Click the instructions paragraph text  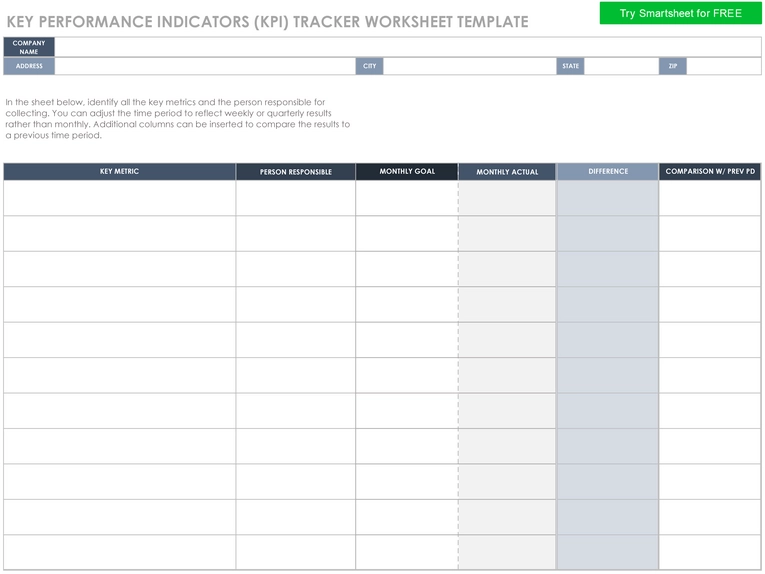(x=178, y=119)
